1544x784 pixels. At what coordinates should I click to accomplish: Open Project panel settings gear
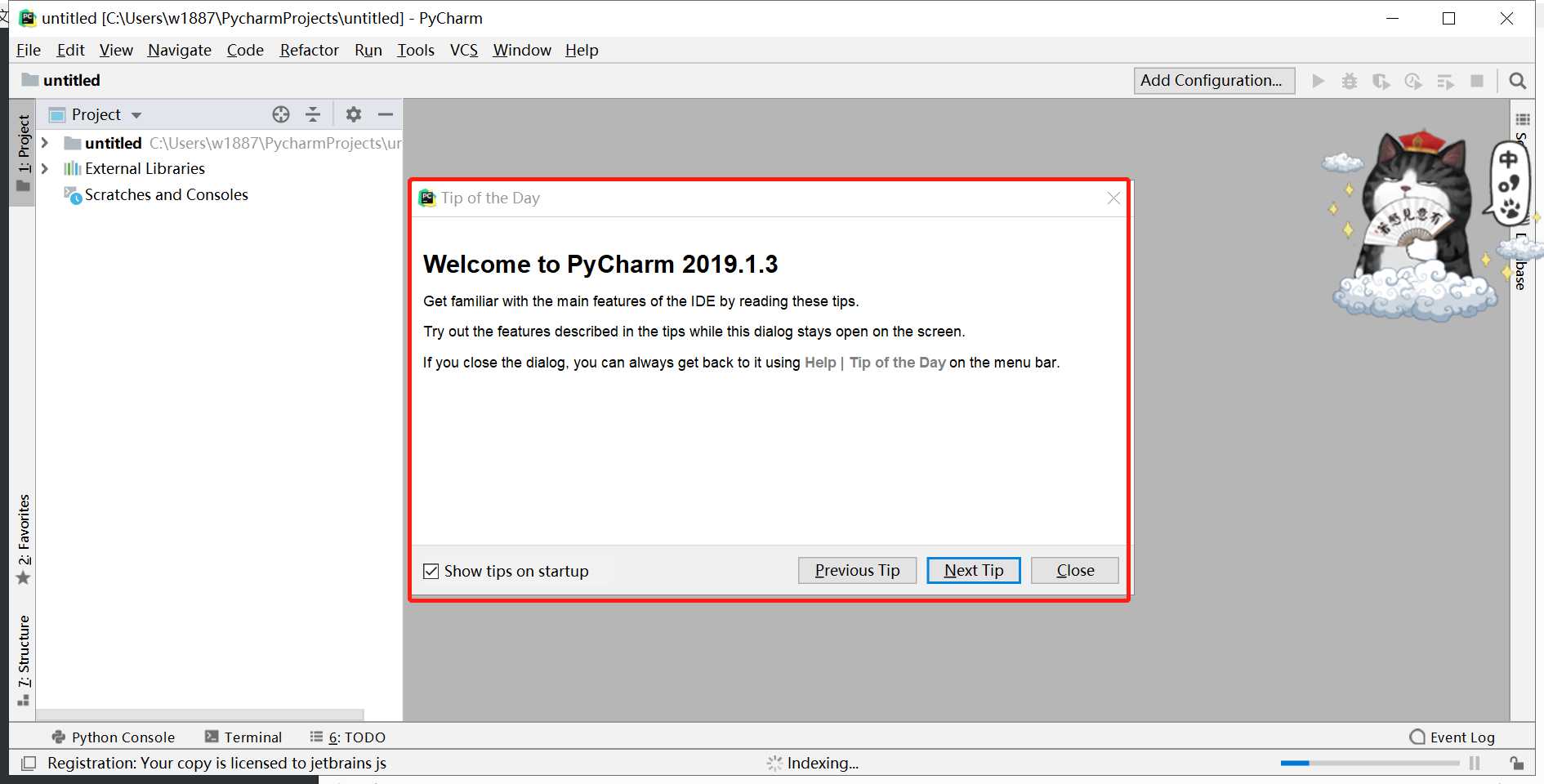(x=353, y=114)
